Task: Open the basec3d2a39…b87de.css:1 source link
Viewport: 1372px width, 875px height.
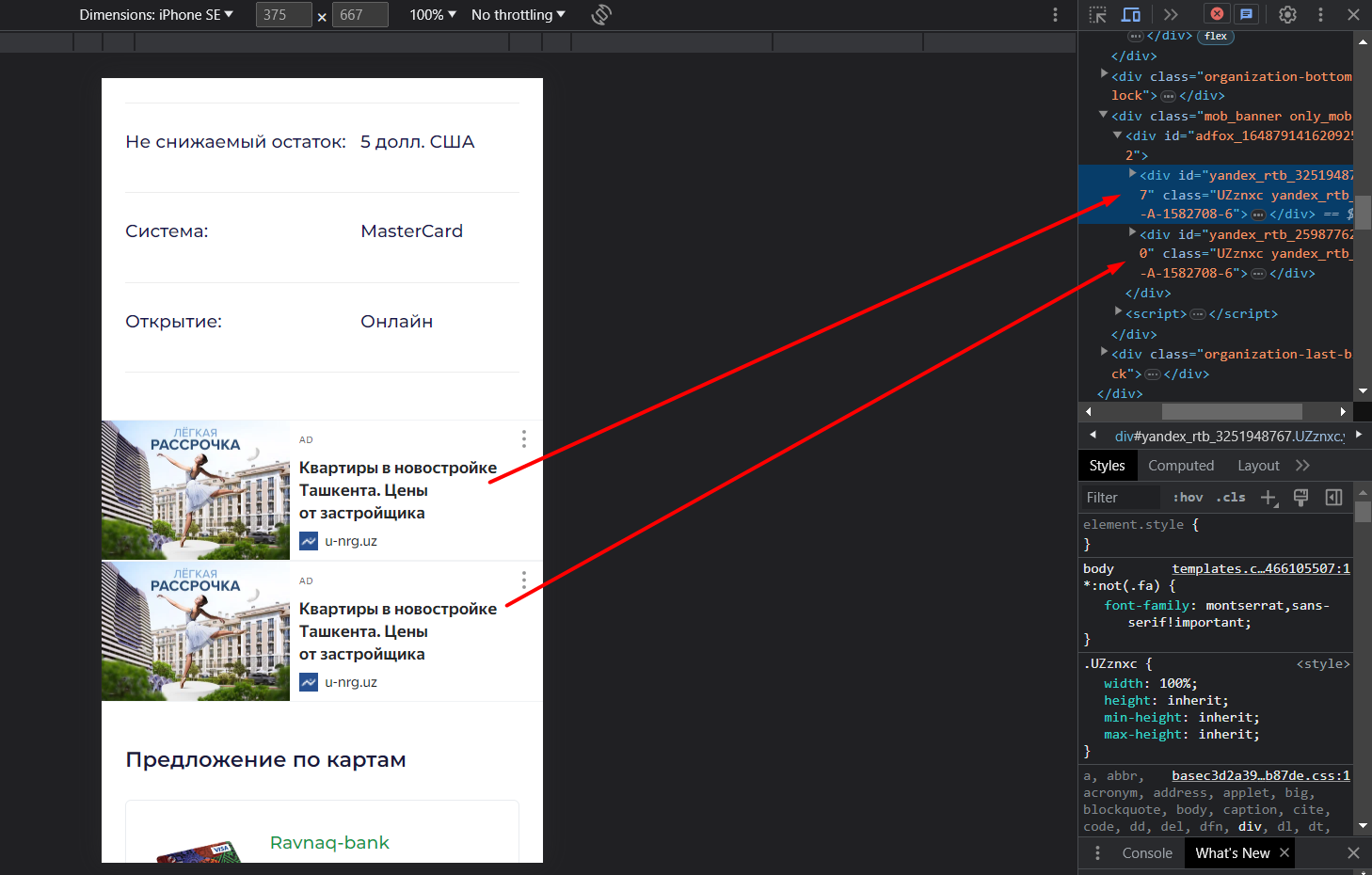Action: coord(1261,775)
